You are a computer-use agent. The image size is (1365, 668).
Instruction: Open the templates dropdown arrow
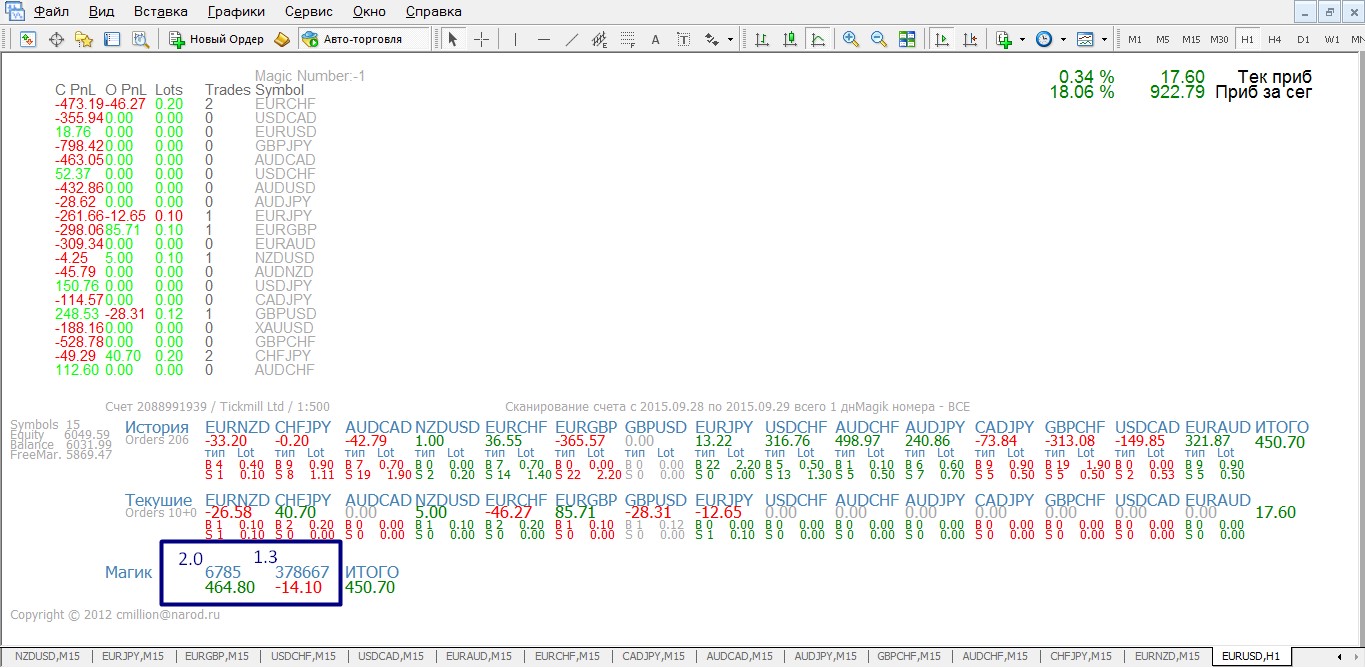(1104, 39)
